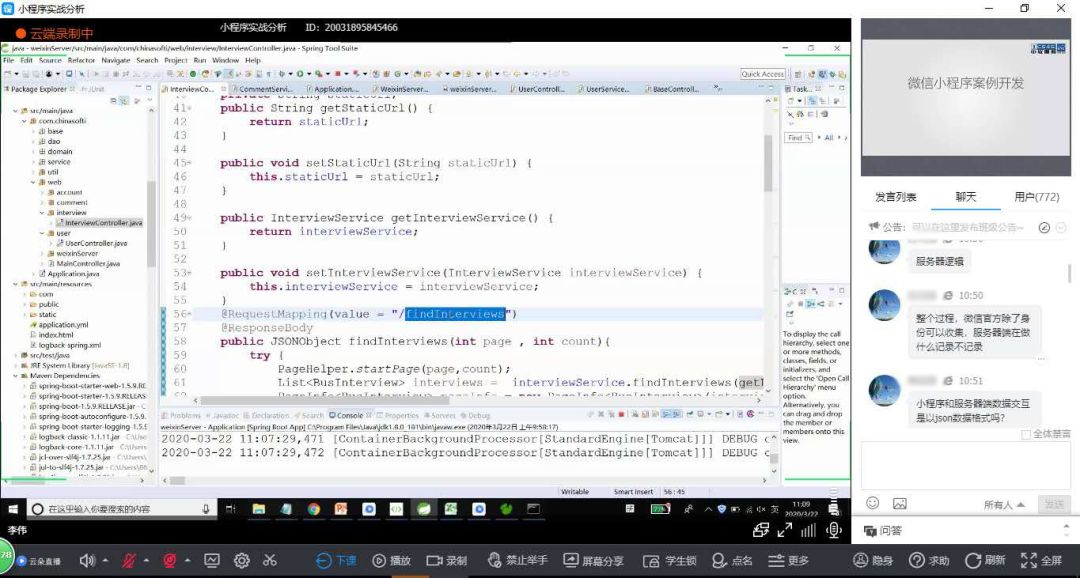Collapse the src/main/java tree node

[15, 110]
